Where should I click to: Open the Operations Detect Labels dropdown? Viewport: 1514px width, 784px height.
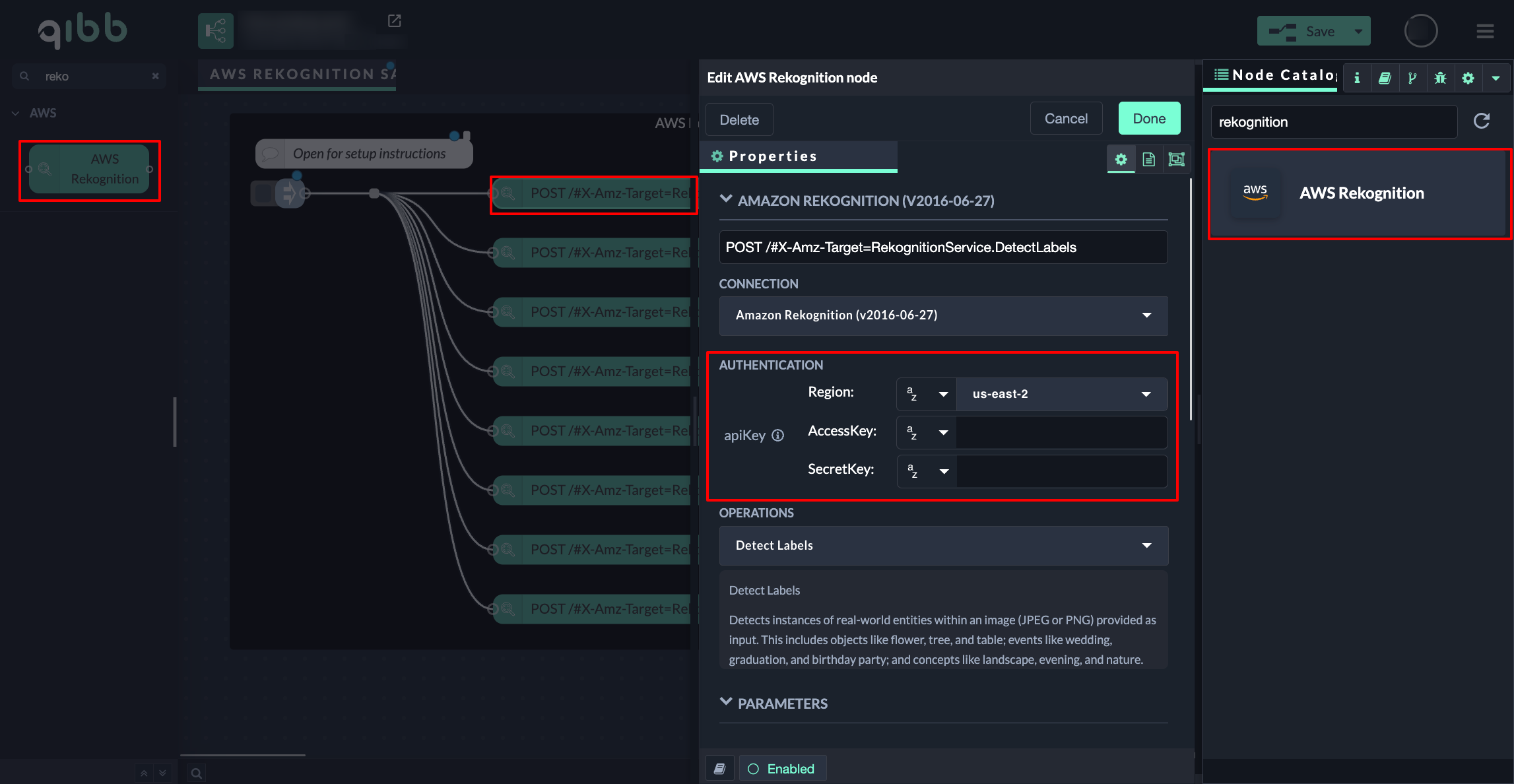[943, 546]
